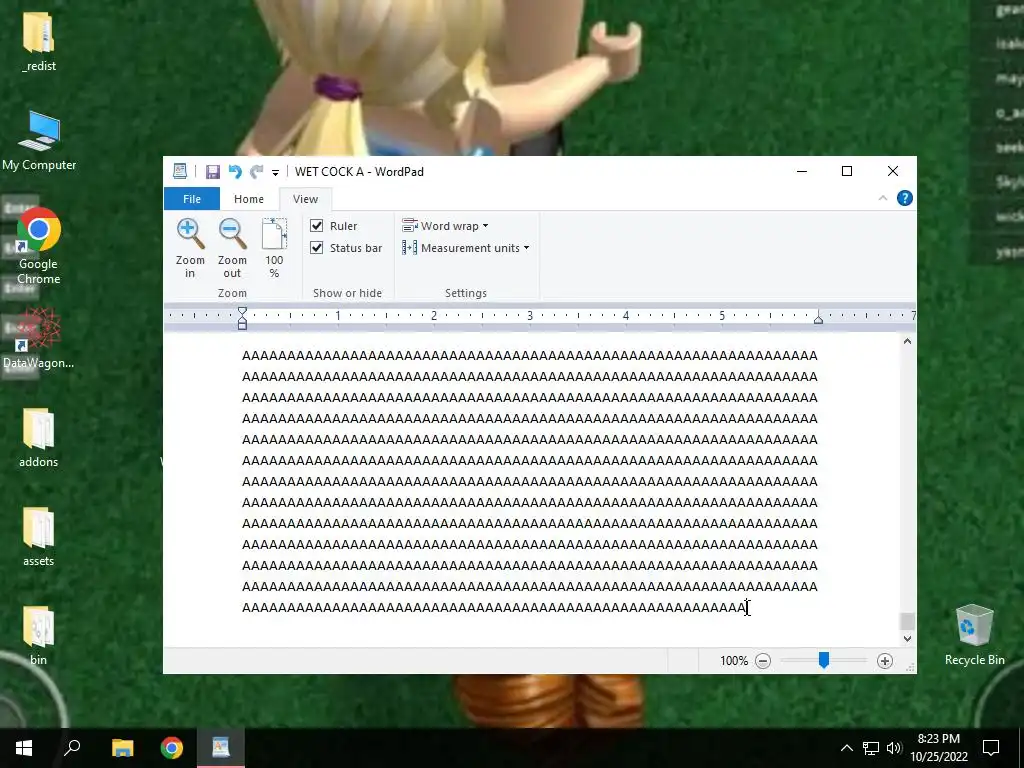Collapse the ribbon with chevron arrow
The height and width of the screenshot is (768, 1024).
(x=883, y=198)
